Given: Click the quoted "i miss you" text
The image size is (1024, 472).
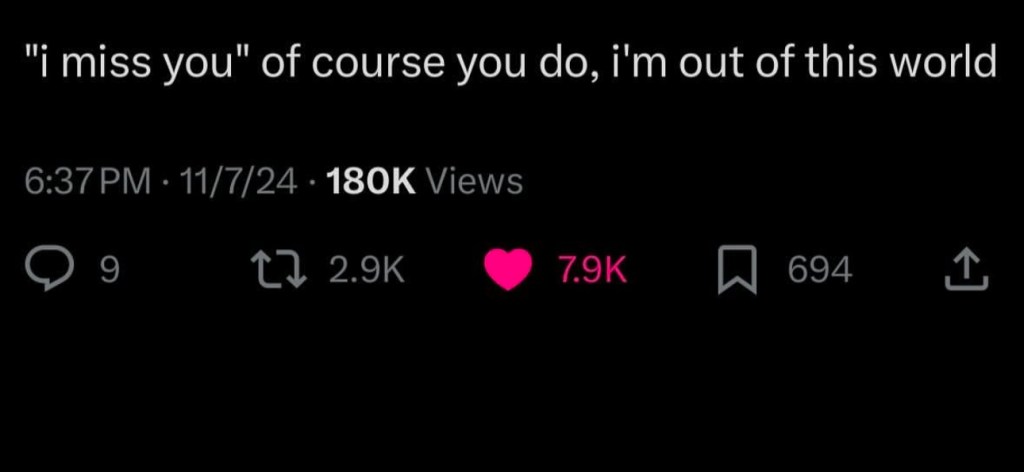Looking at the screenshot, I should click(147, 66).
